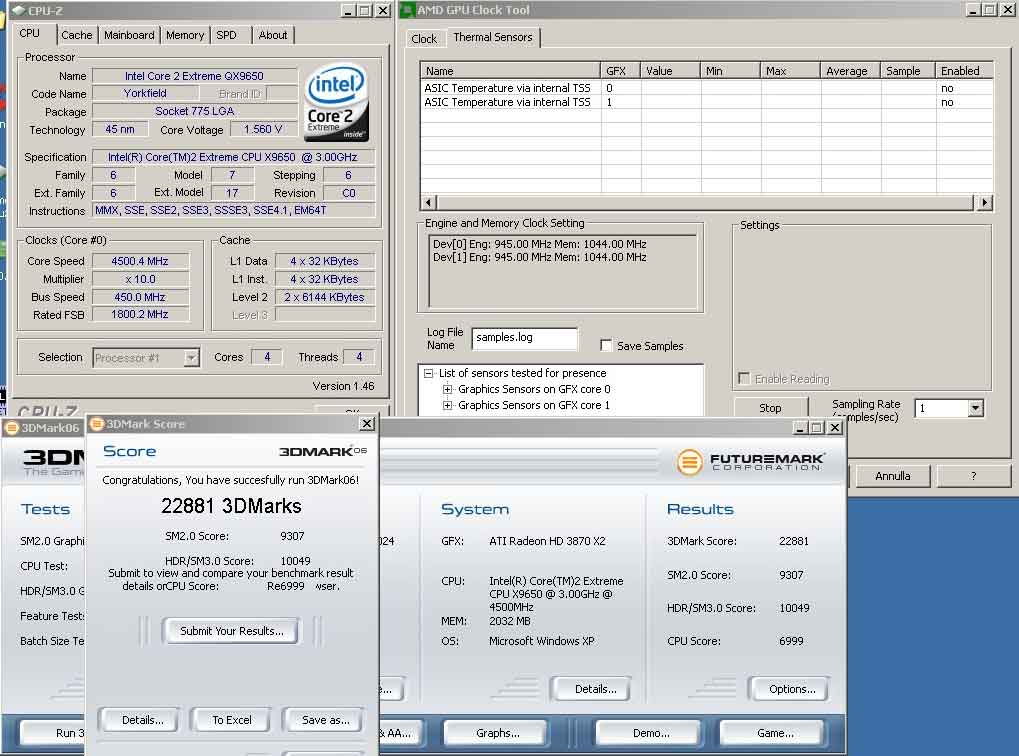Click the Graphs button

pyautogui.click(x=497, y=733)
